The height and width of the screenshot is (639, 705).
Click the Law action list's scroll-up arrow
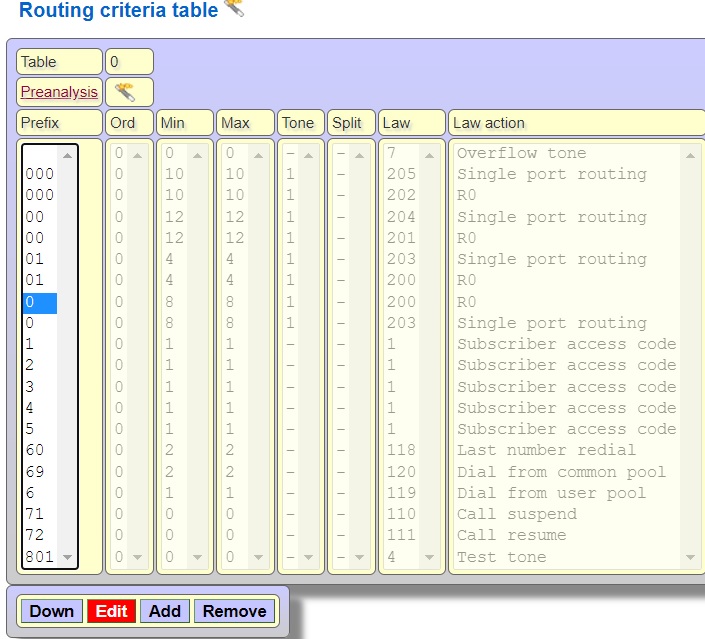[692, 155]
